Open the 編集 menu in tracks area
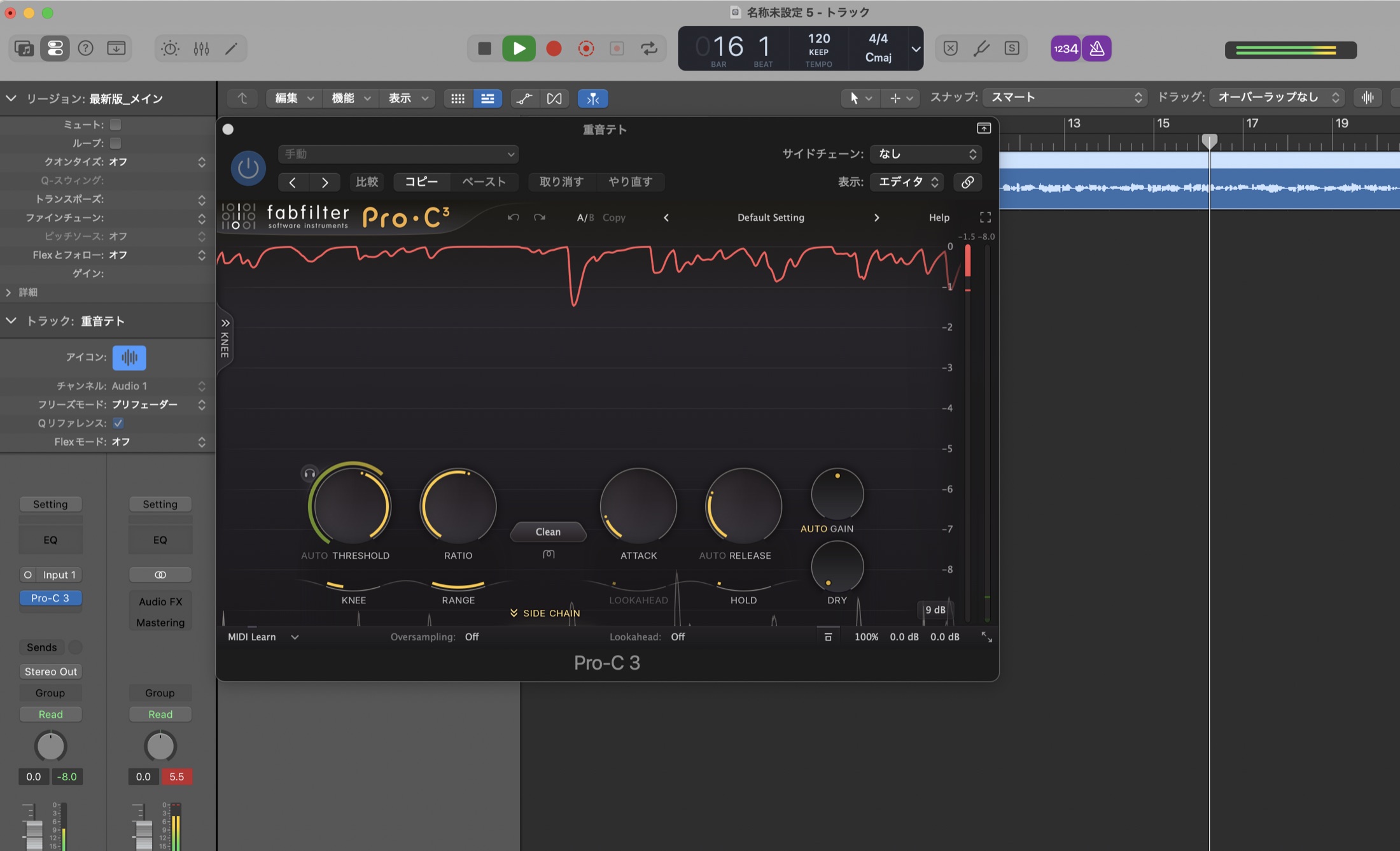The image size is (1400, 851). pos(293,98)
